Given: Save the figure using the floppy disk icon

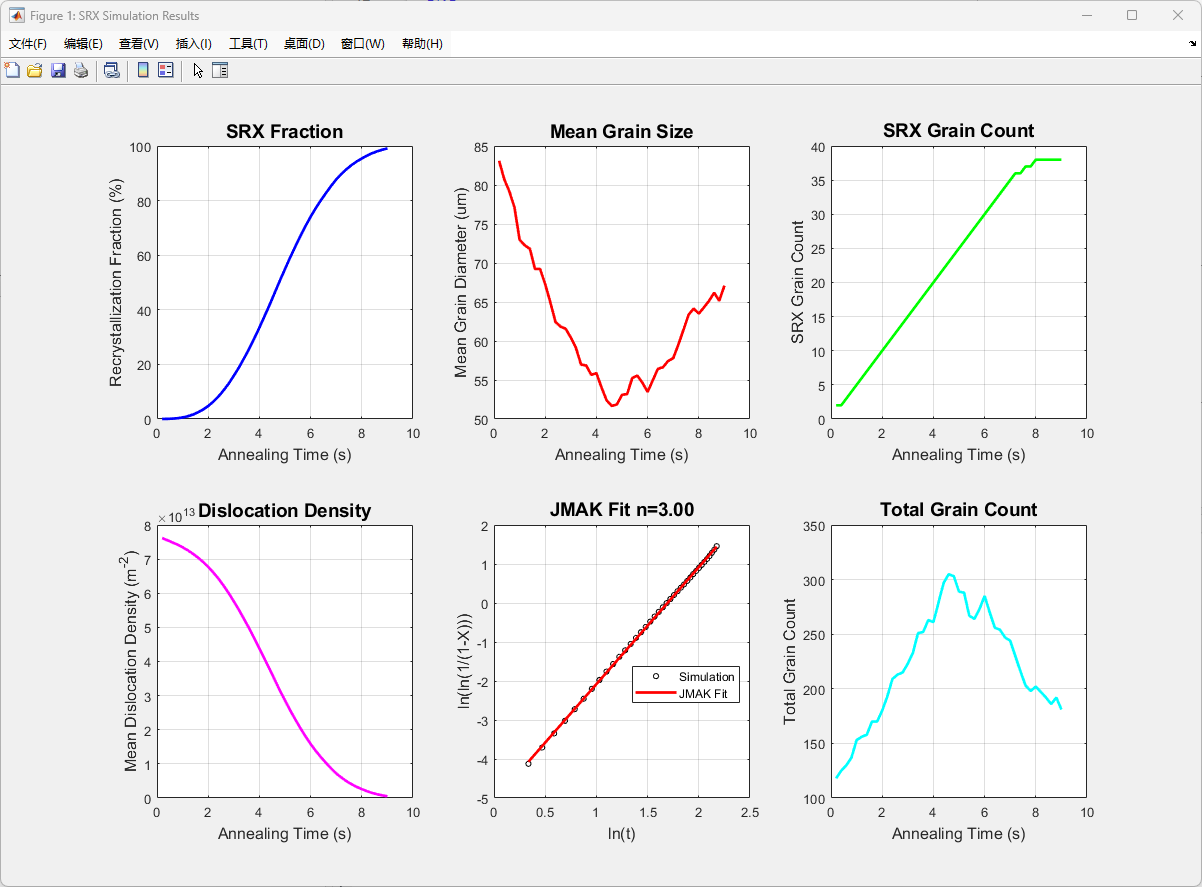Looking at the screenshot, I should point(58,70).
